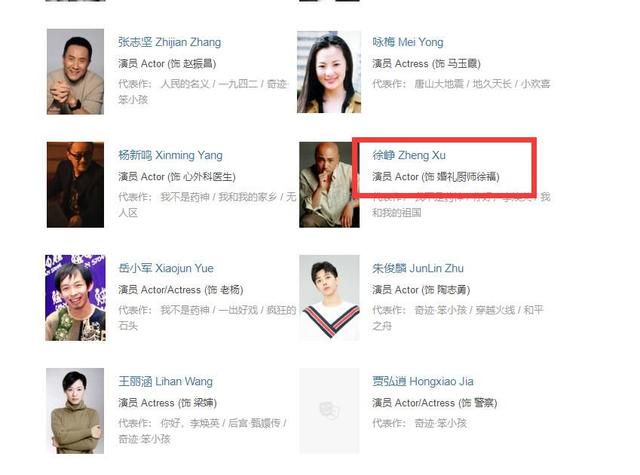Open the 徐峥 Zheng Xu name link

tap(409, 155)
